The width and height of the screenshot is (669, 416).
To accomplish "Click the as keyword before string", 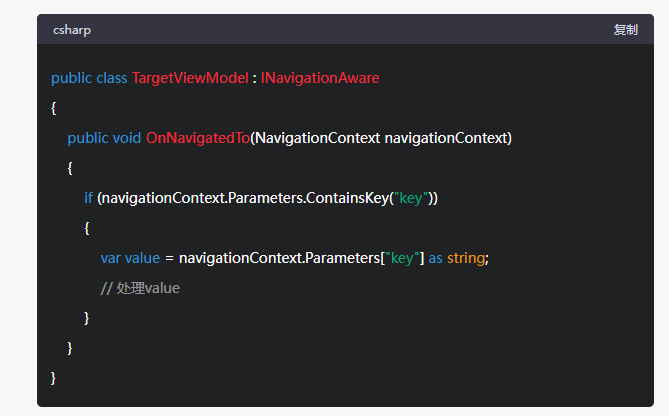I will pos(435,258).
